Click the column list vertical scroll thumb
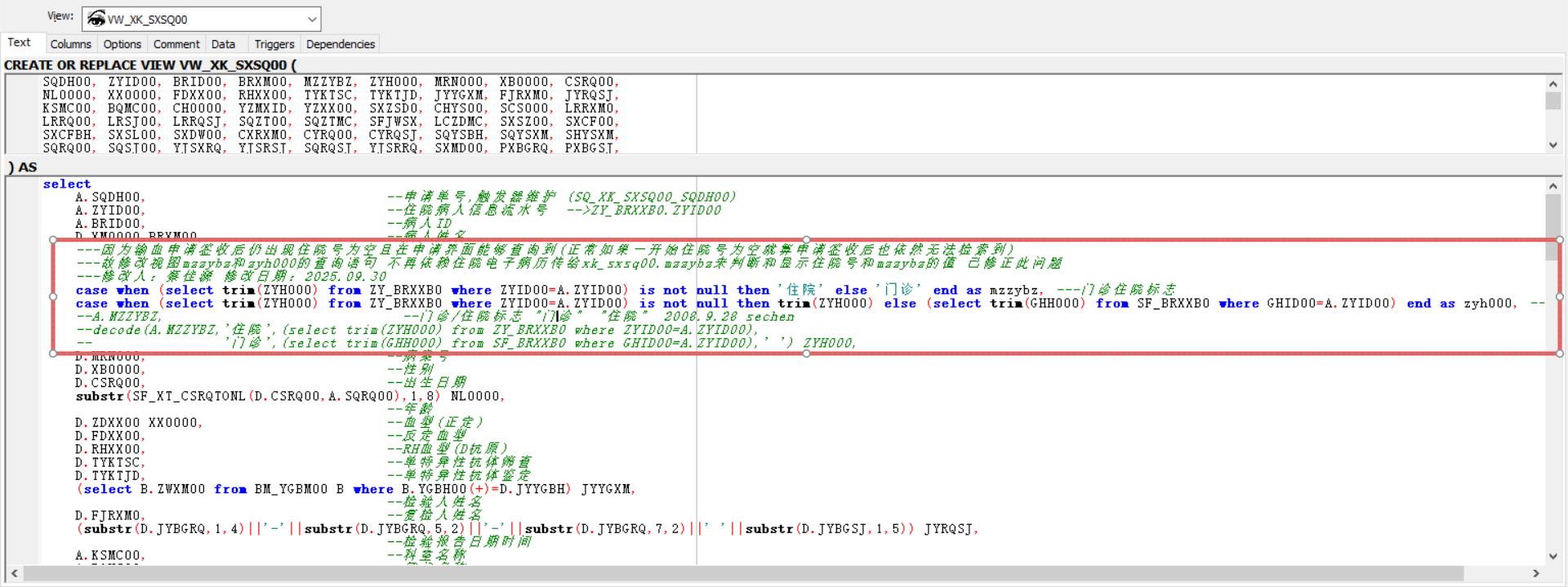Image resolution: width=1568 pixels, height=587 pixels. 1553,100
